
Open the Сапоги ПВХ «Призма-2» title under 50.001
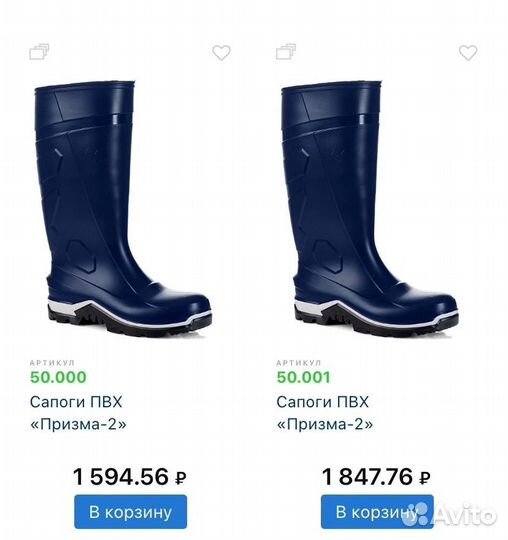(325, 413)
